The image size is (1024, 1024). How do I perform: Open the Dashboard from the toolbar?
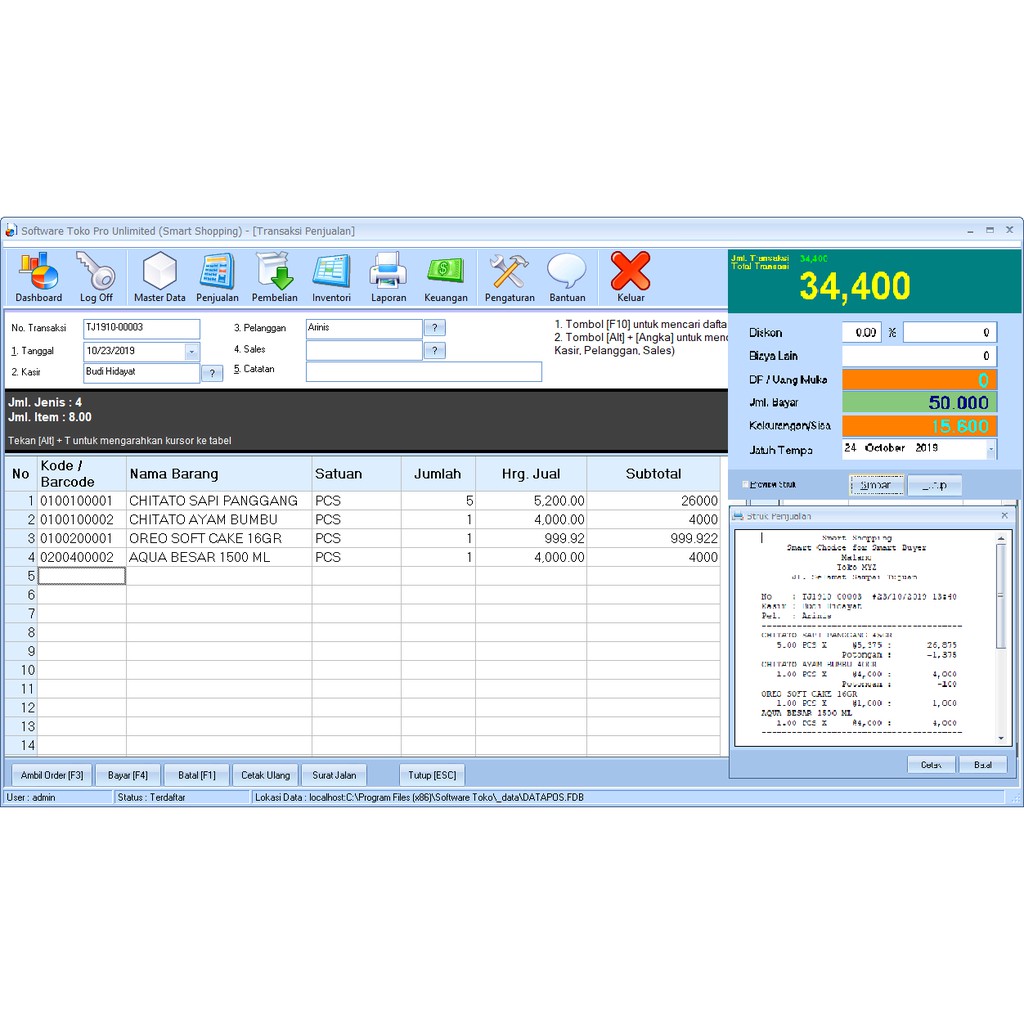(x=39, y=277)
